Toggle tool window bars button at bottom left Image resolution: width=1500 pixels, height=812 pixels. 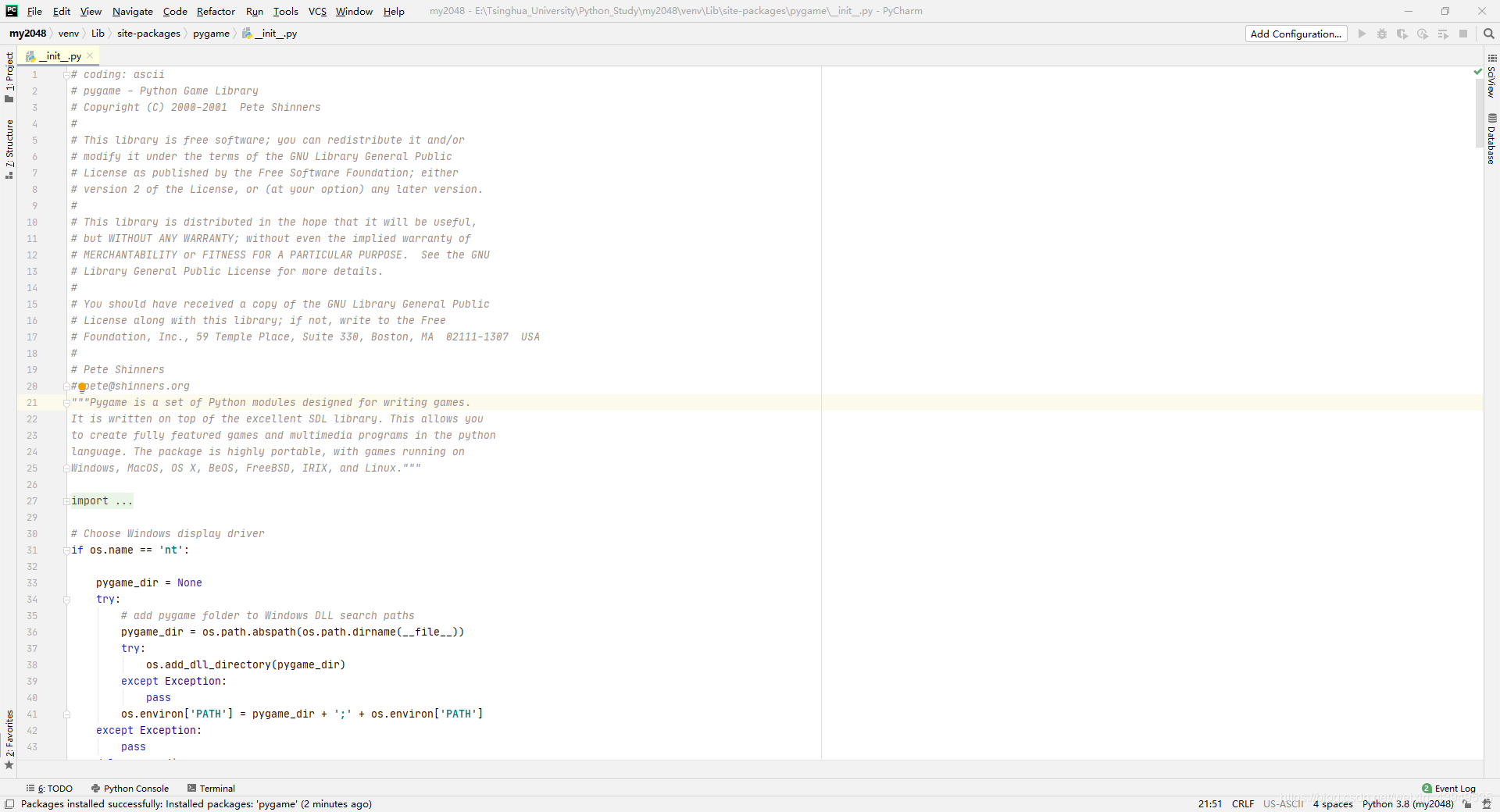click(9, 804)
